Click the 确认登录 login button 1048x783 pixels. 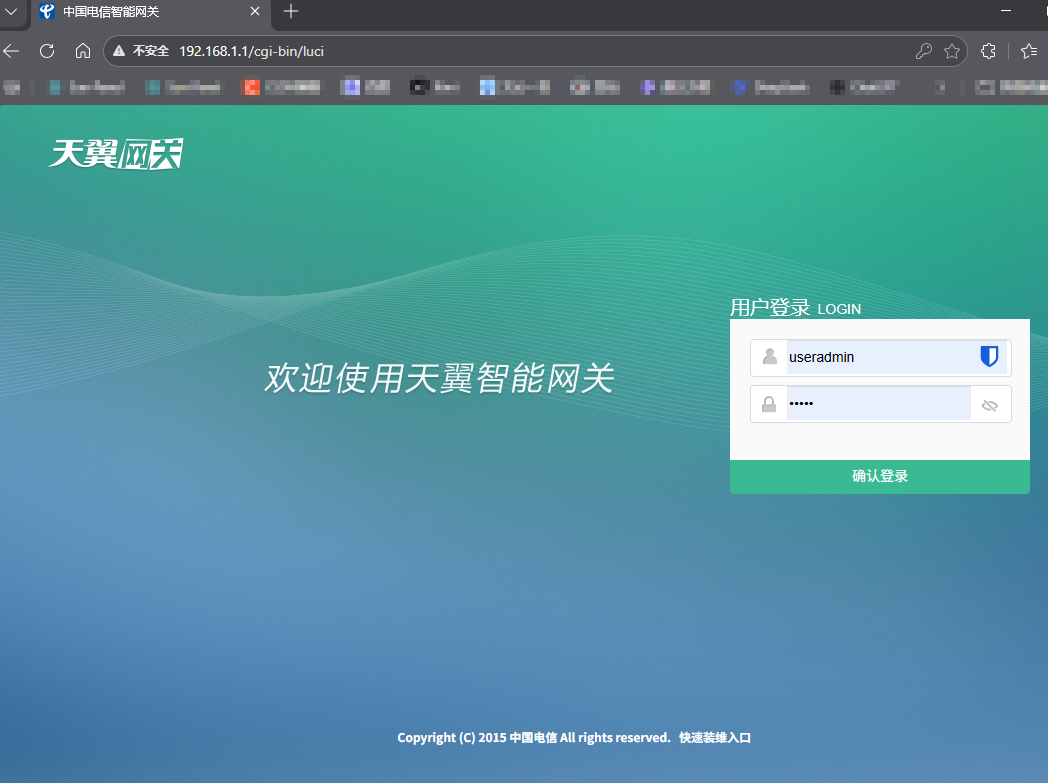coord(880,476)
